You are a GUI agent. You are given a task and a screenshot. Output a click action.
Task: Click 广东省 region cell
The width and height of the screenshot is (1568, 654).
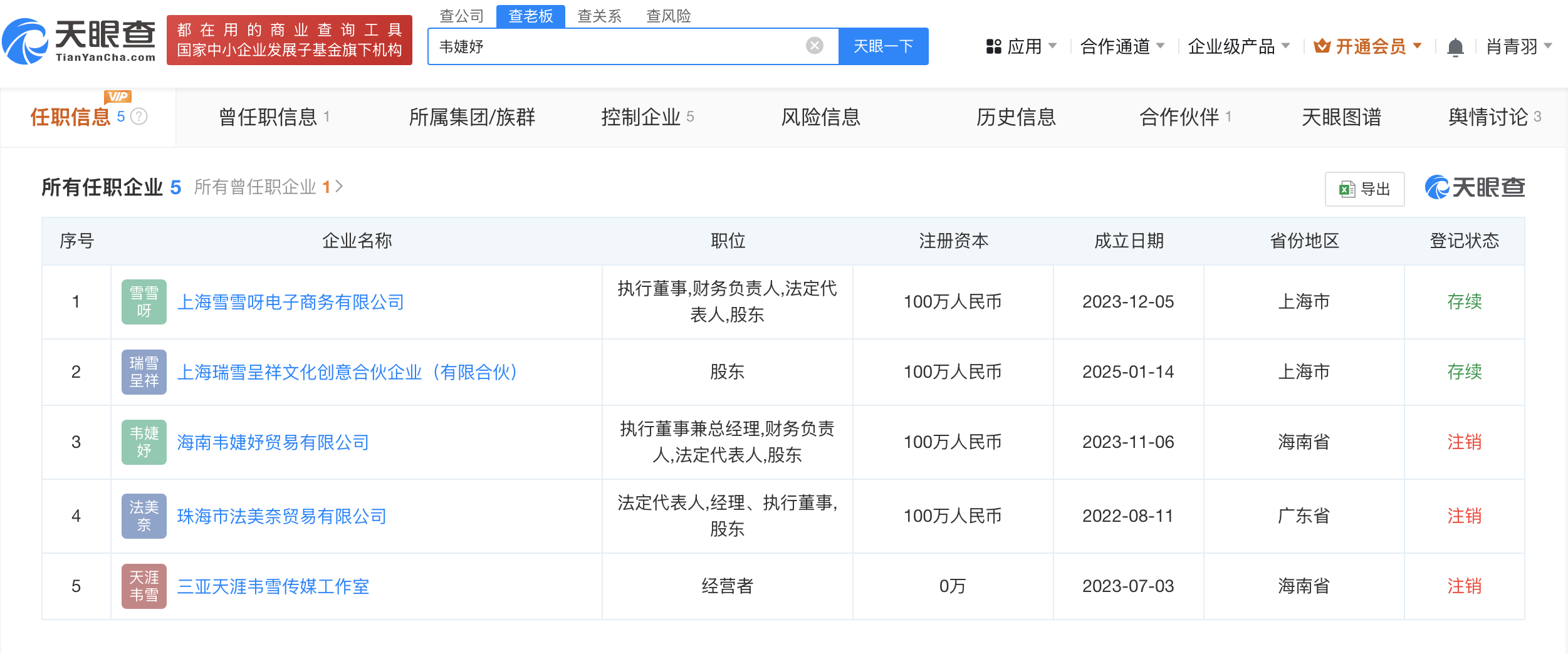(1304, 516)
